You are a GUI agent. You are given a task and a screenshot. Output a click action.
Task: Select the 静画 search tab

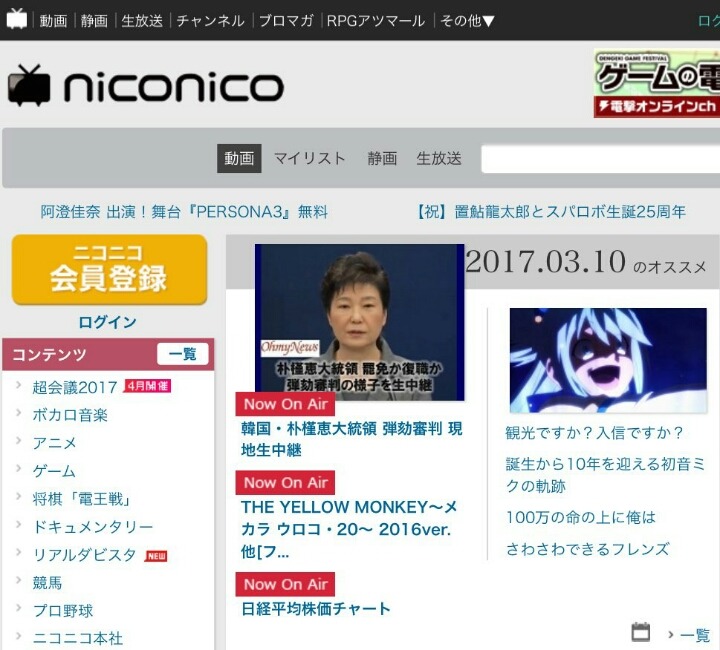pos(382,158)
